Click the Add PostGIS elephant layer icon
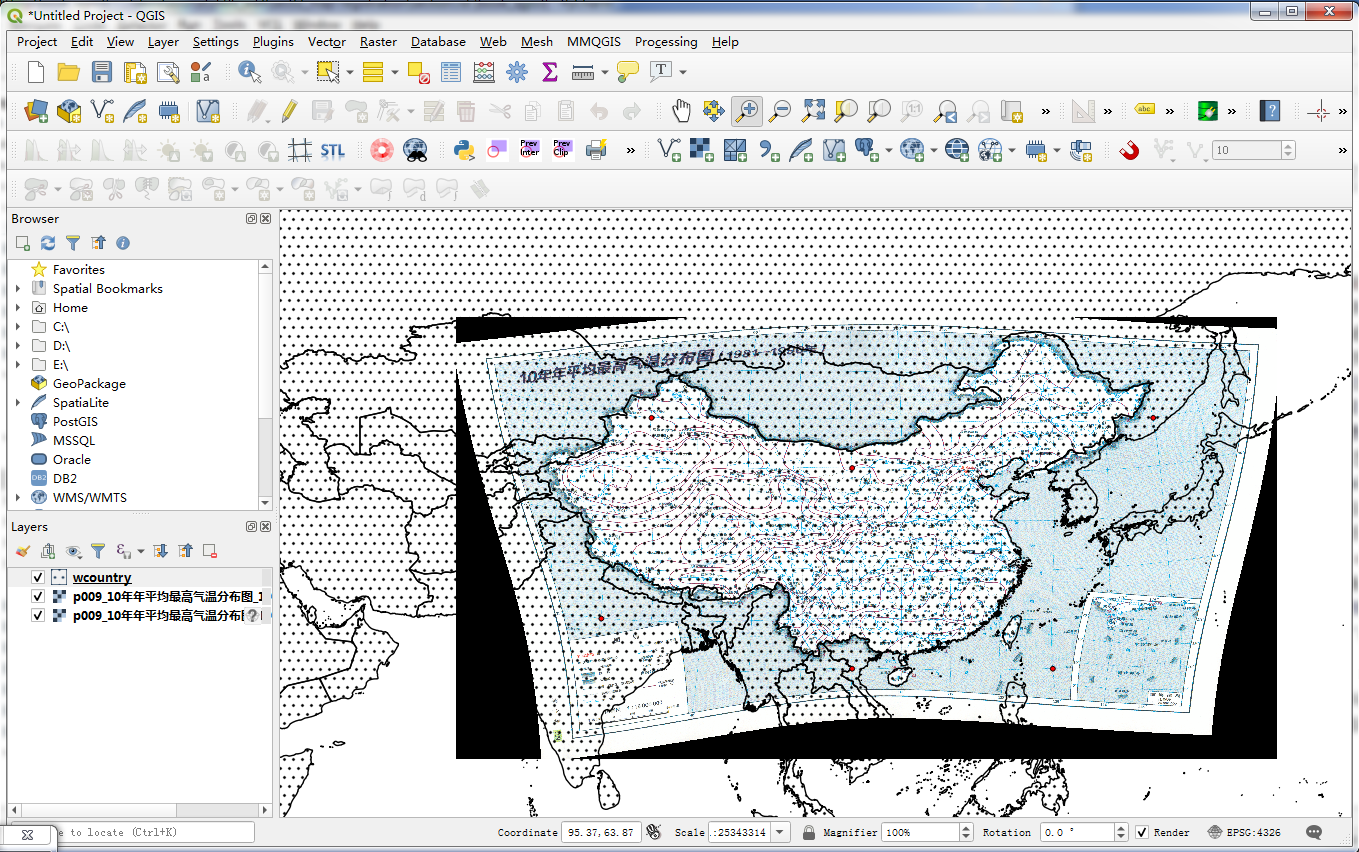Viewport: 1359px width, 852px height. [867, 150]
